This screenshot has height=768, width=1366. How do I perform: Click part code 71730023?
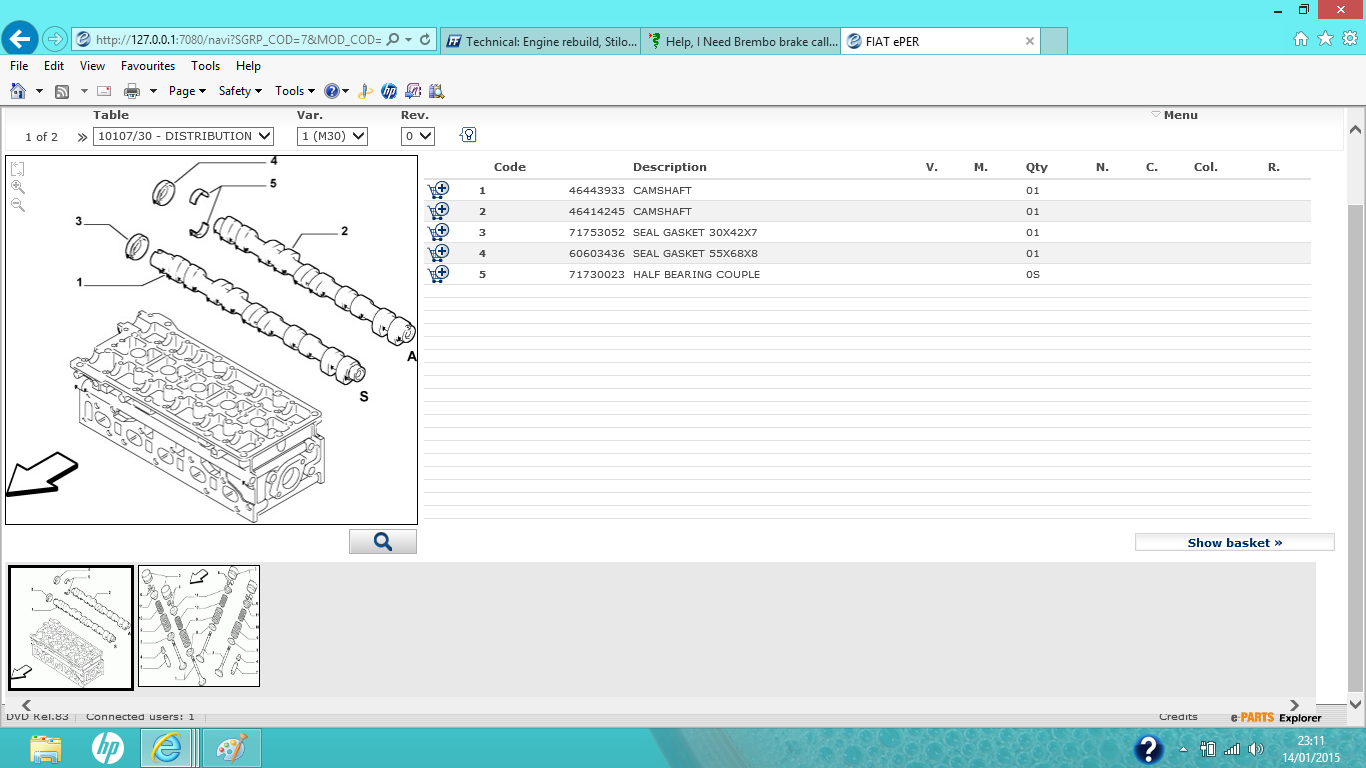(597, 274)
